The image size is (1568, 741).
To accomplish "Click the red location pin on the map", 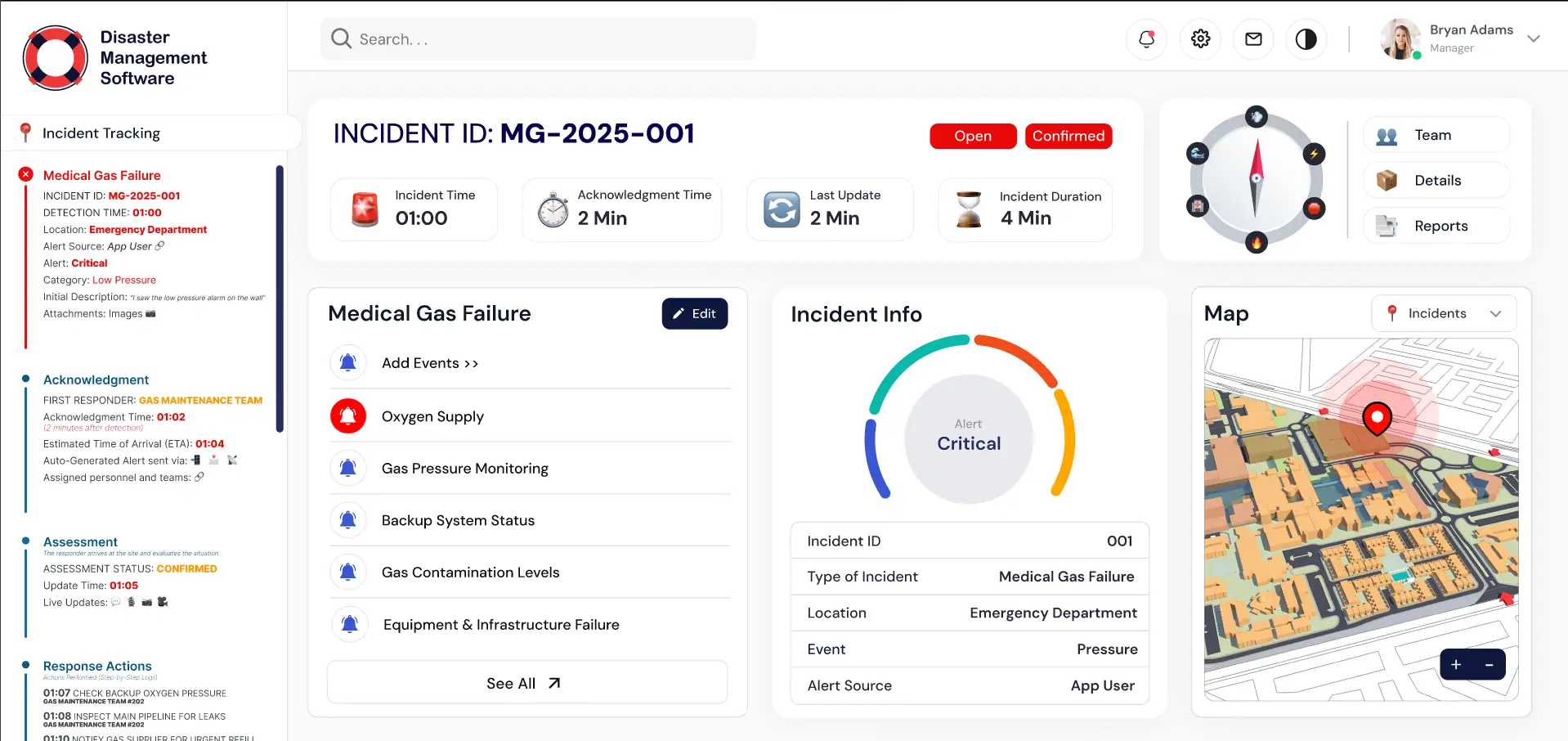I will click(1377, 420).
